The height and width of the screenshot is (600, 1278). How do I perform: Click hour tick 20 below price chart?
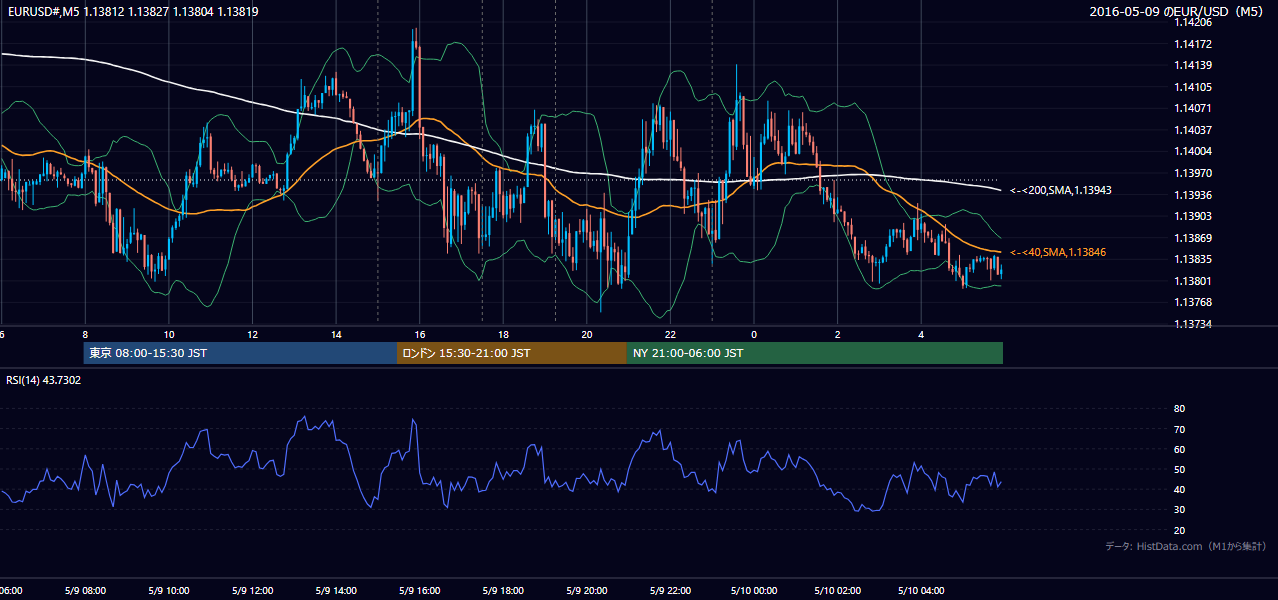[x=587, y=335]
